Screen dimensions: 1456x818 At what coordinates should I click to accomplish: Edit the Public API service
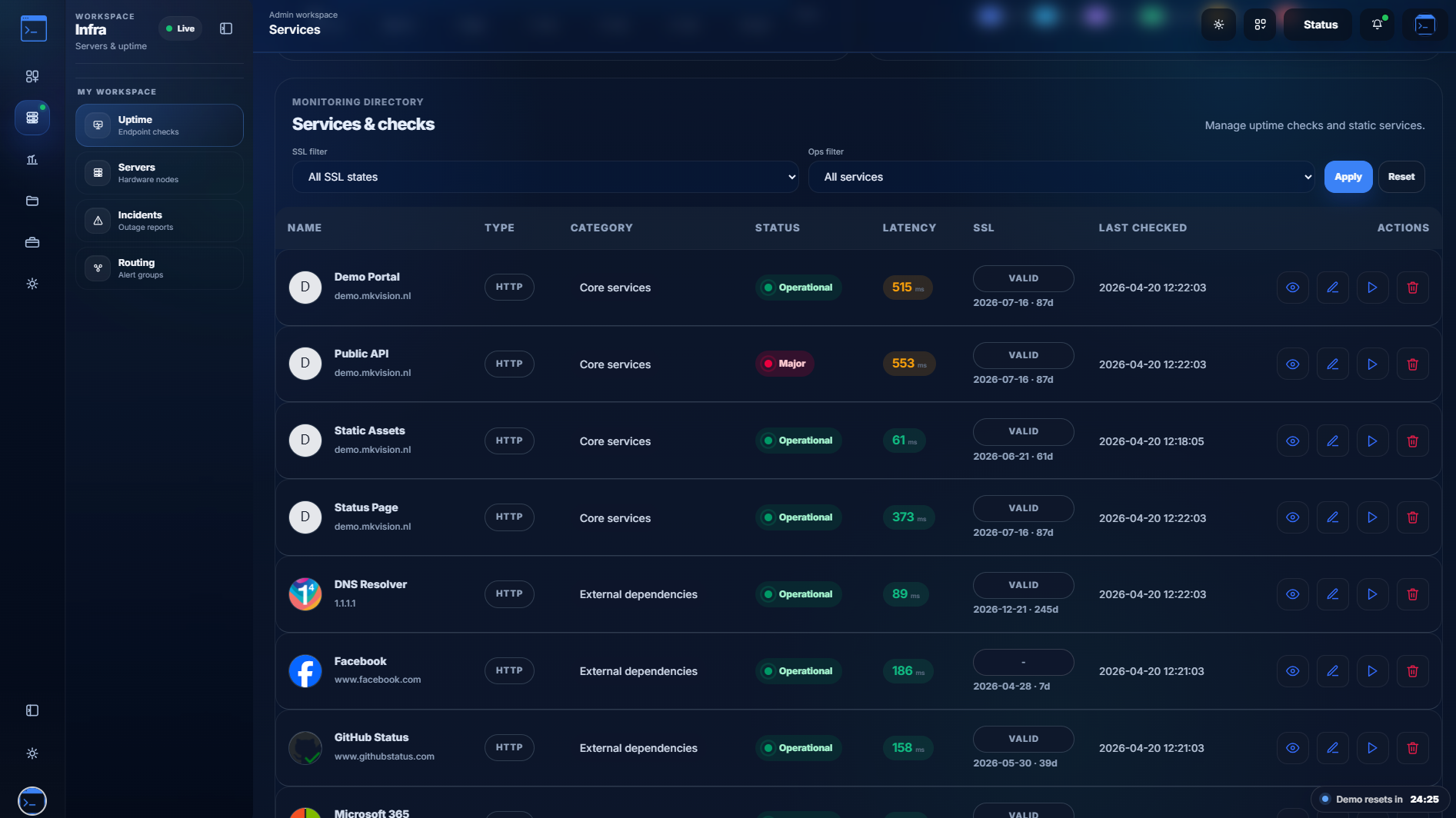[1332, 364]
